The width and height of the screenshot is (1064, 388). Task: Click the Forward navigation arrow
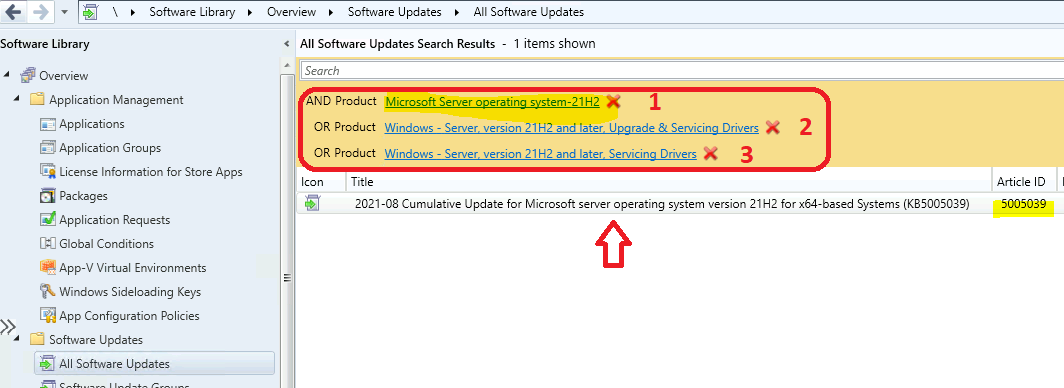[x=40, y=12]
